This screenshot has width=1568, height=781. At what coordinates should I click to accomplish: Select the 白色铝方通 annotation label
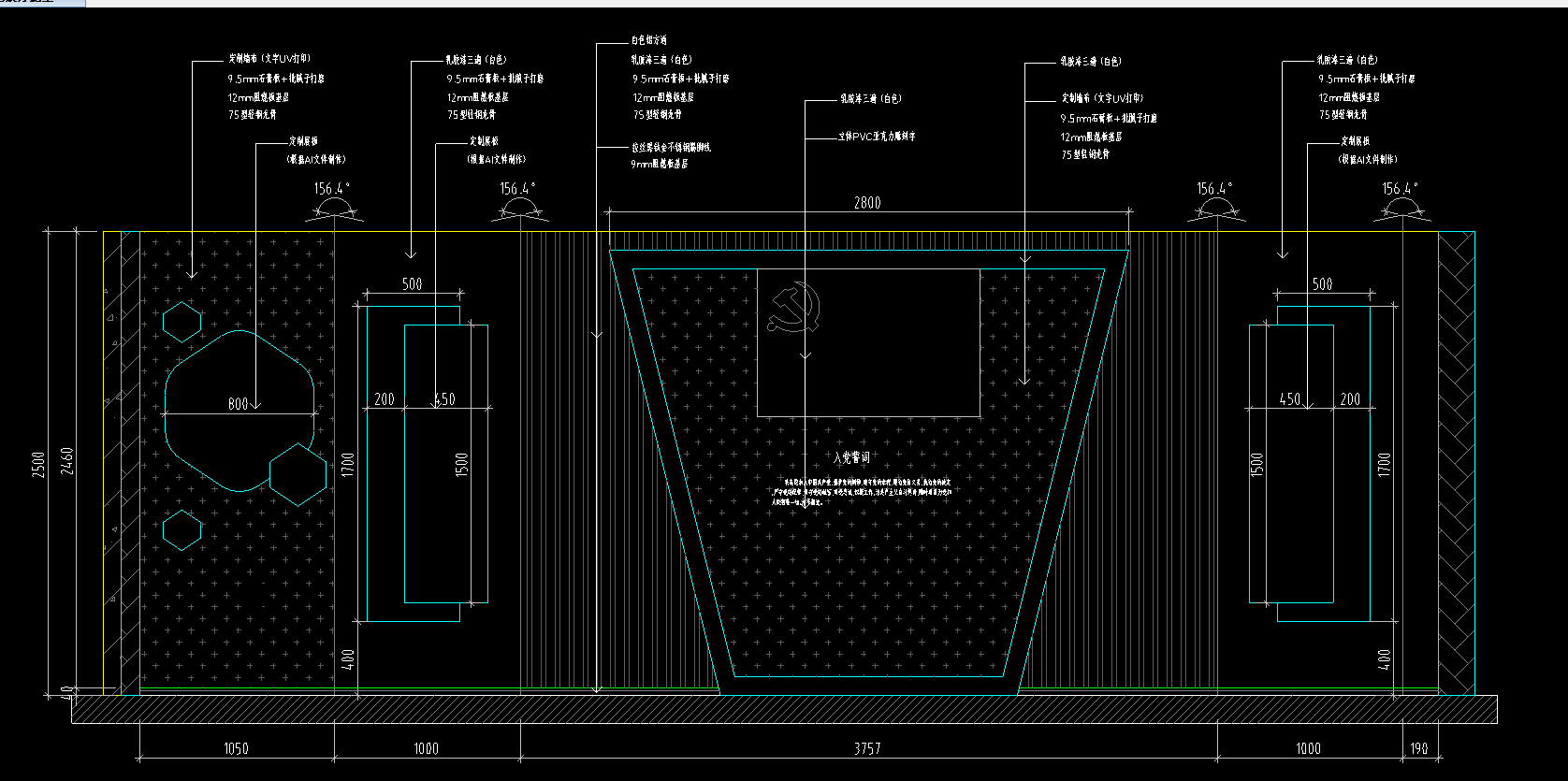click(648, 40)
